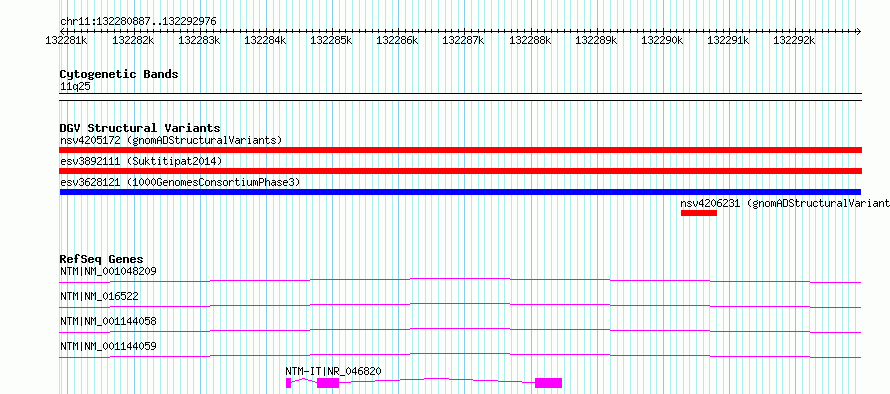Select the nsv4205172 (gnomADStructuralVariants) label
The image size is (890, 394).
(x=171, y=140)
